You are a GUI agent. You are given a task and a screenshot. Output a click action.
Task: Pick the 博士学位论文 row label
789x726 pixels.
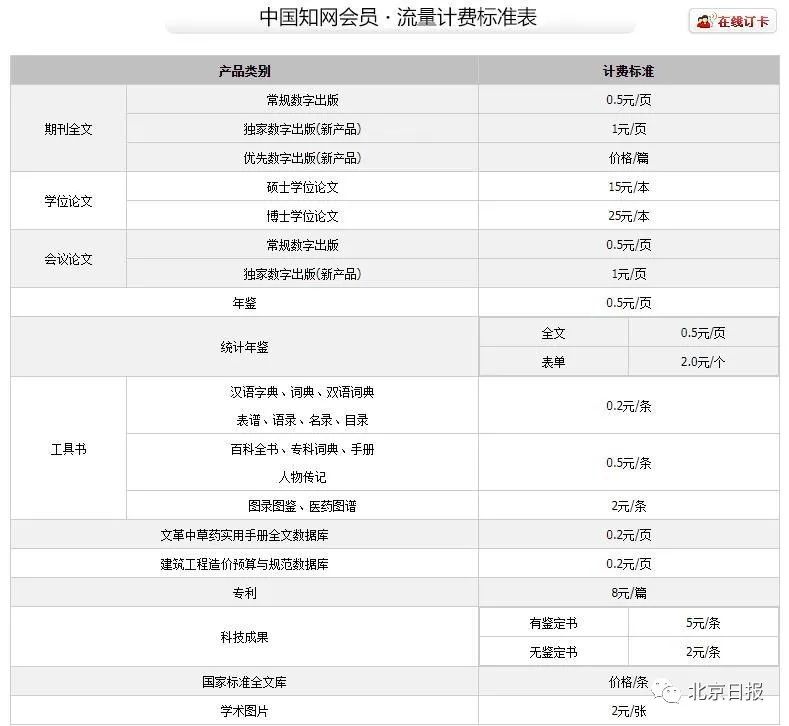pyautogui.click(x=302, y=216)
